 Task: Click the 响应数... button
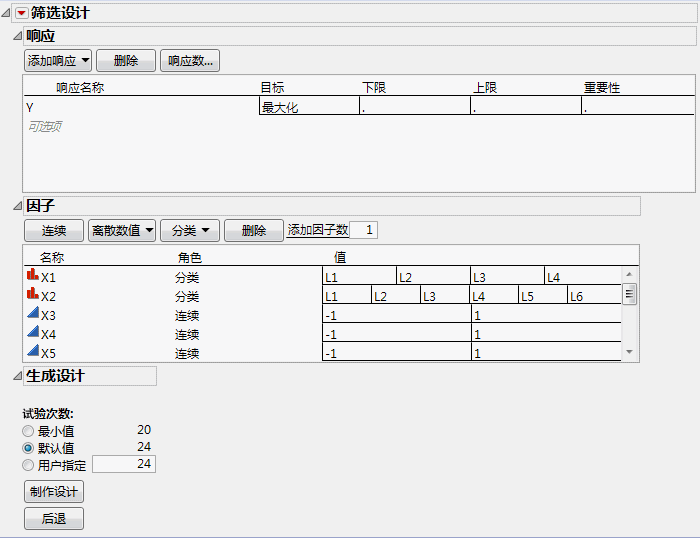pos(190,61)
